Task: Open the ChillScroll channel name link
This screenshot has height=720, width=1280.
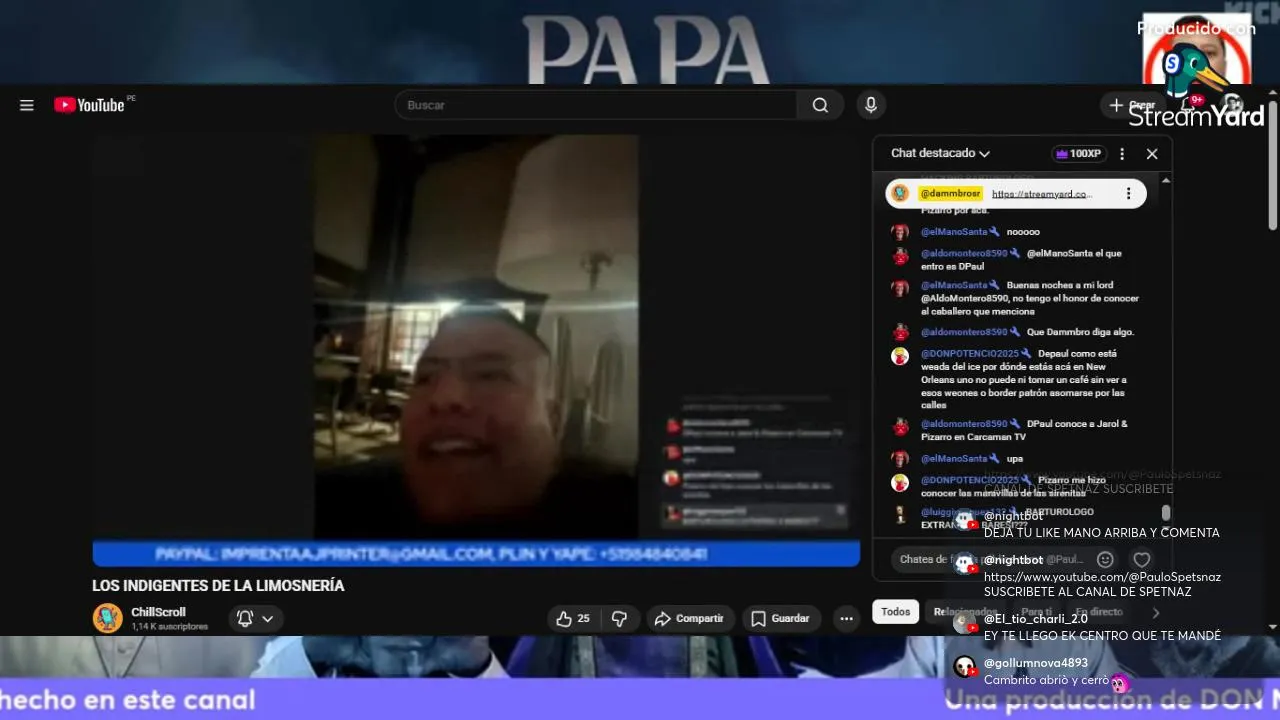Action: [x=158, y=612]
